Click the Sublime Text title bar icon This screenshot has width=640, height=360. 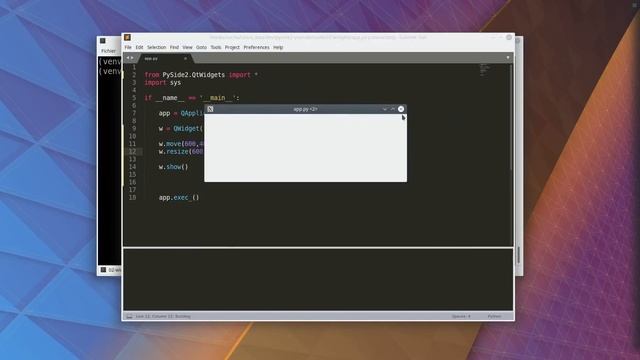point(127,37)
